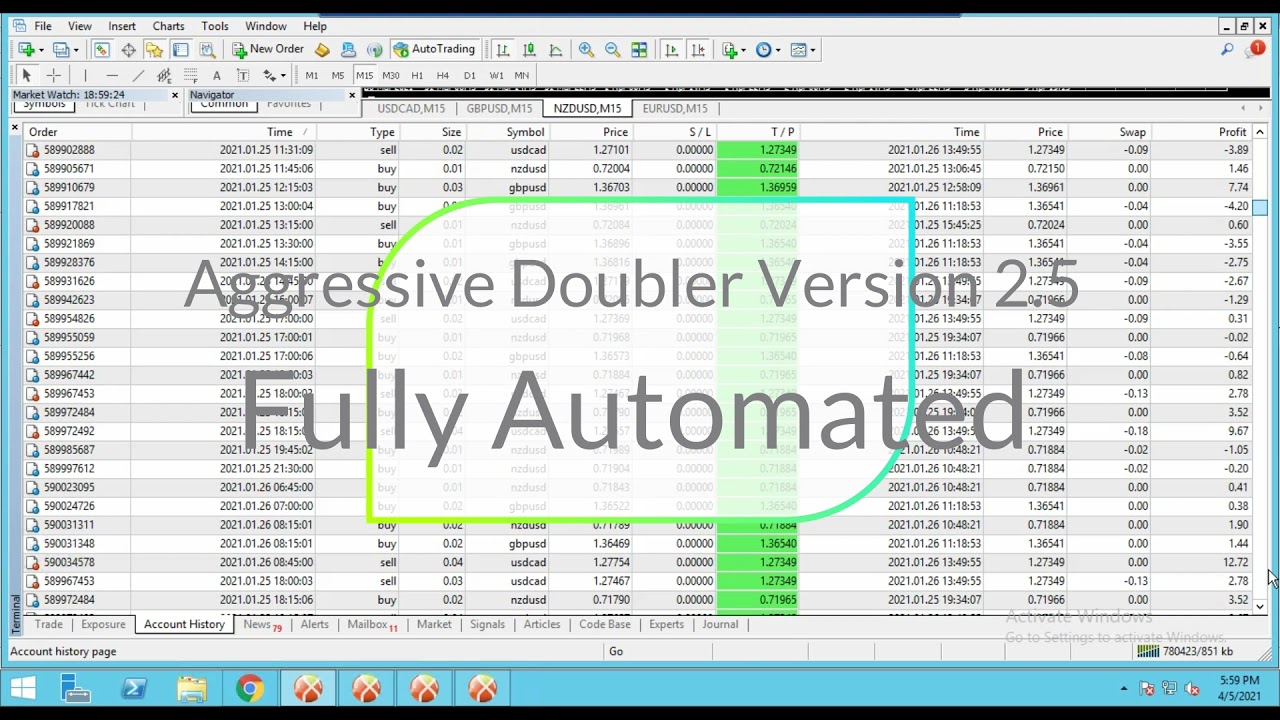The width and height of the screenshot is (1280, 720).
Task: Click the New Order button
Action: pos(268,49)
